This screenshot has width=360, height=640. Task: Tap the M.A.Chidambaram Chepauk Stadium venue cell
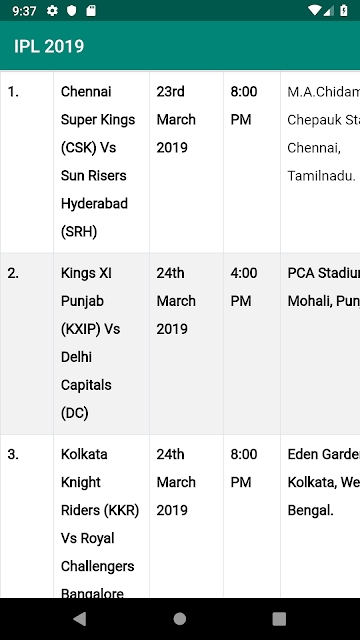point(320,162)
